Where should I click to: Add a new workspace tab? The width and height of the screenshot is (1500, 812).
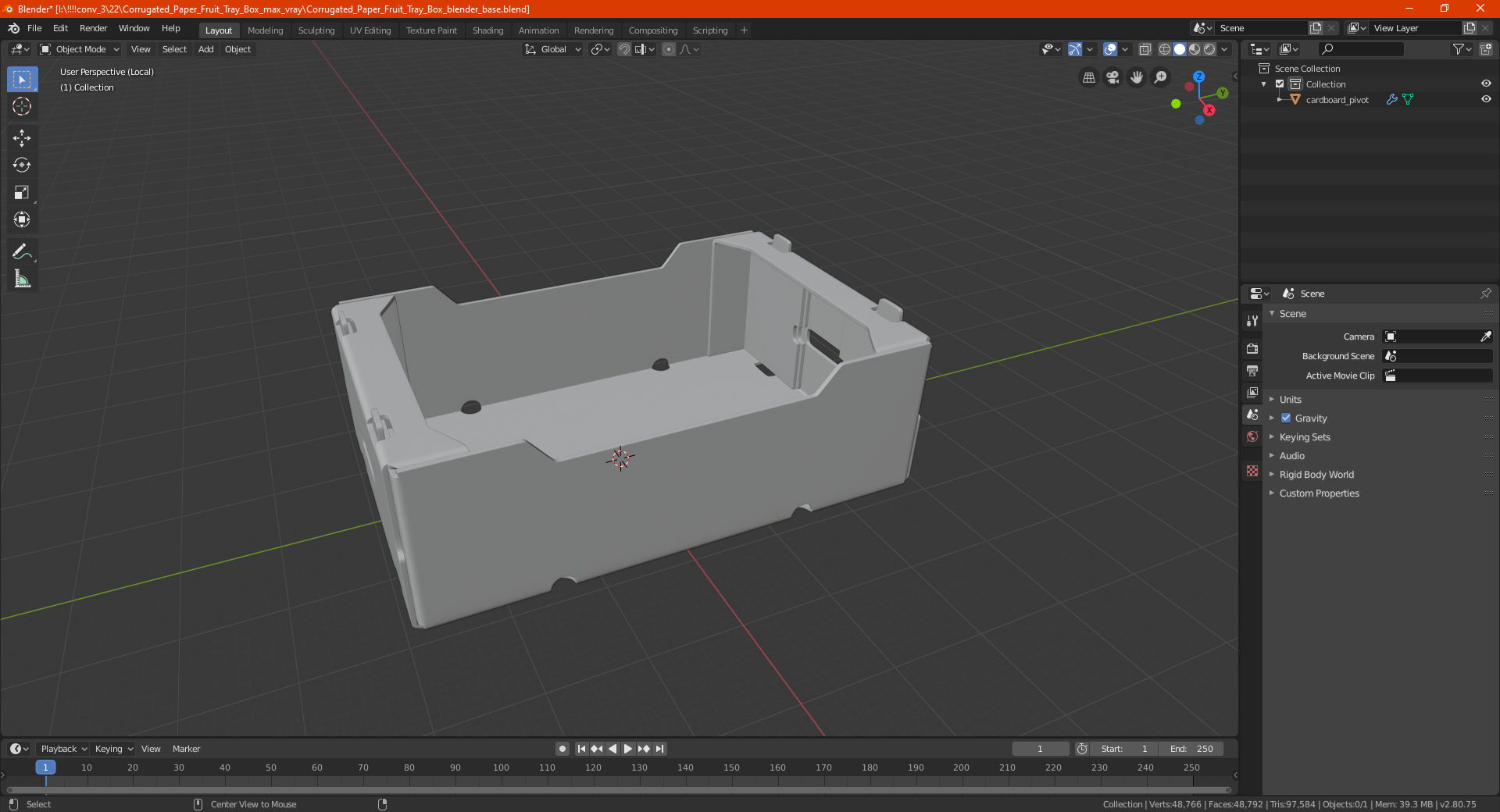[744, 30]
